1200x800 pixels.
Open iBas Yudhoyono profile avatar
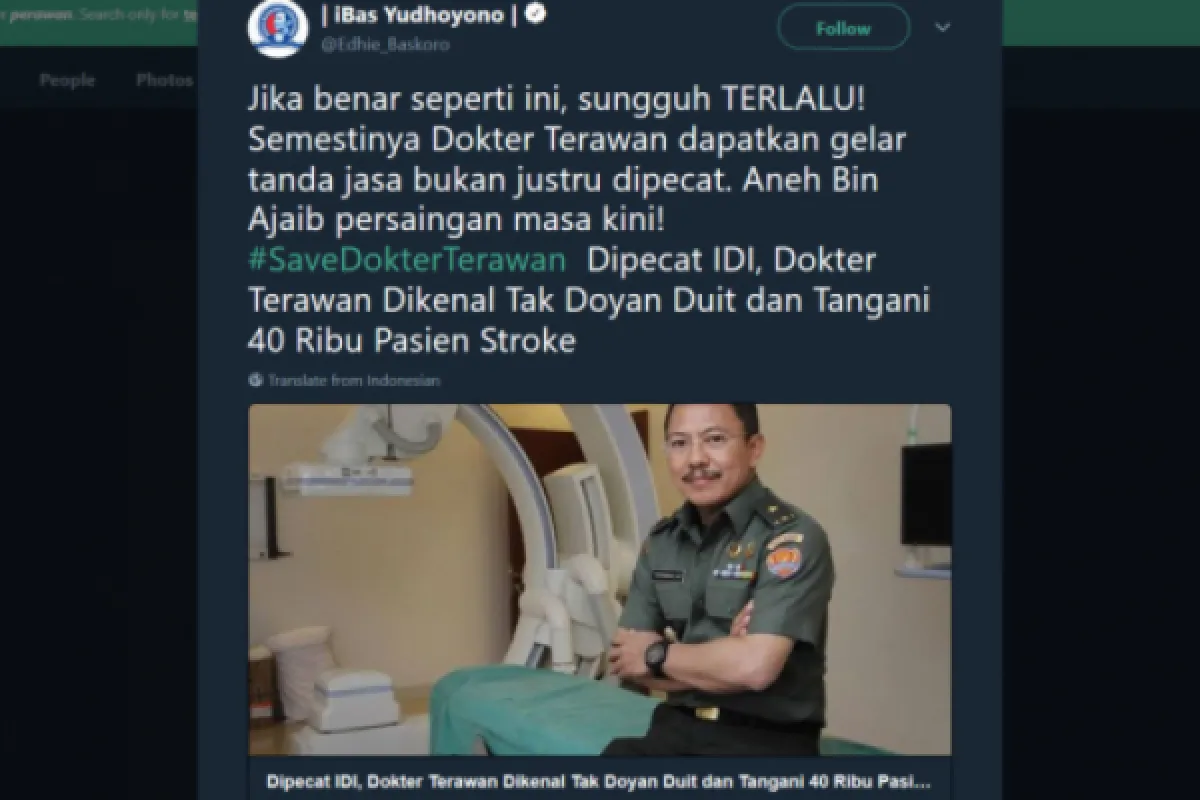tap(277, 27)
